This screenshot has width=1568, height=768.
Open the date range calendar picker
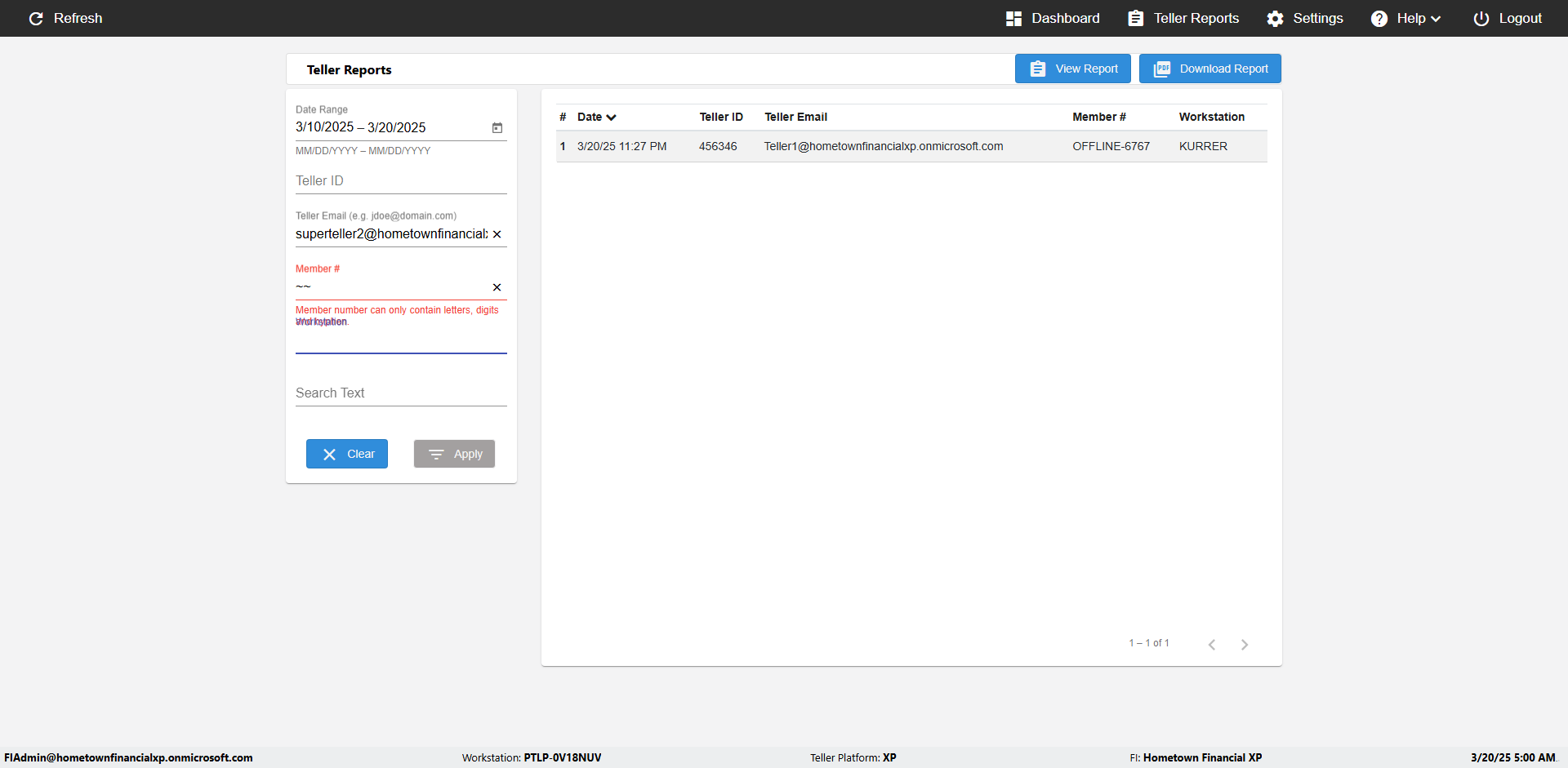pyautogui.click(x=497, y=128)
